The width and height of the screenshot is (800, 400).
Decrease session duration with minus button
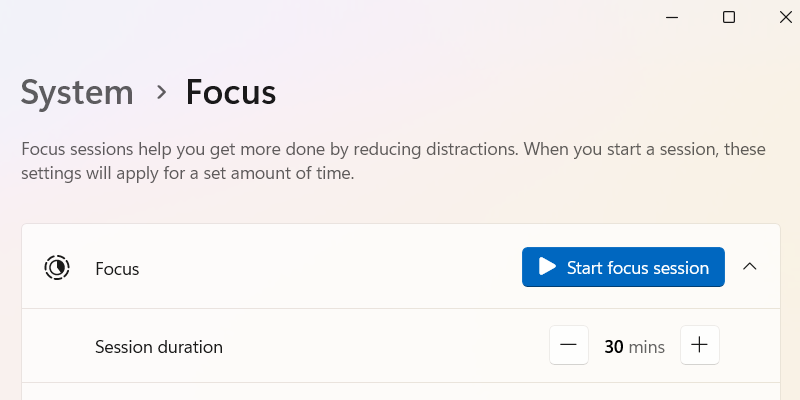pos(569,345)
